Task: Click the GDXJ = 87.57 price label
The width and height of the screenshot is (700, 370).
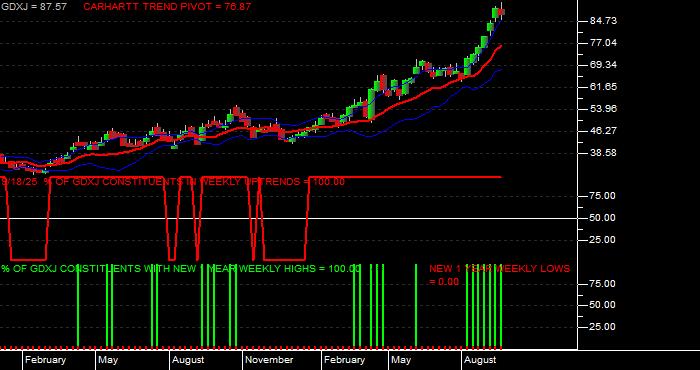Action: 33,7
